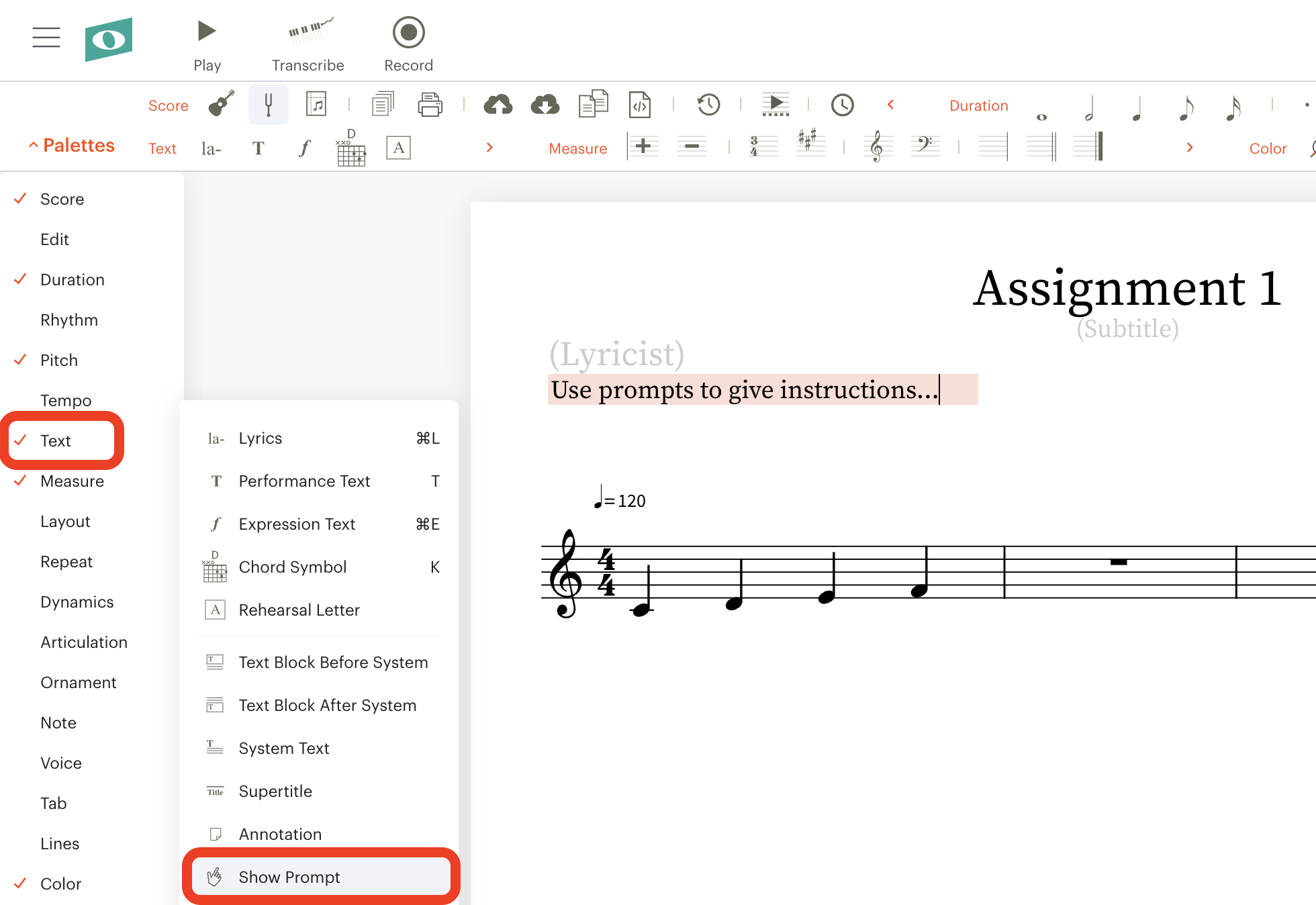This screenshot has width=1316, height=905.
Task: Expand Text palette with right chevron
Action: point(489,148)
